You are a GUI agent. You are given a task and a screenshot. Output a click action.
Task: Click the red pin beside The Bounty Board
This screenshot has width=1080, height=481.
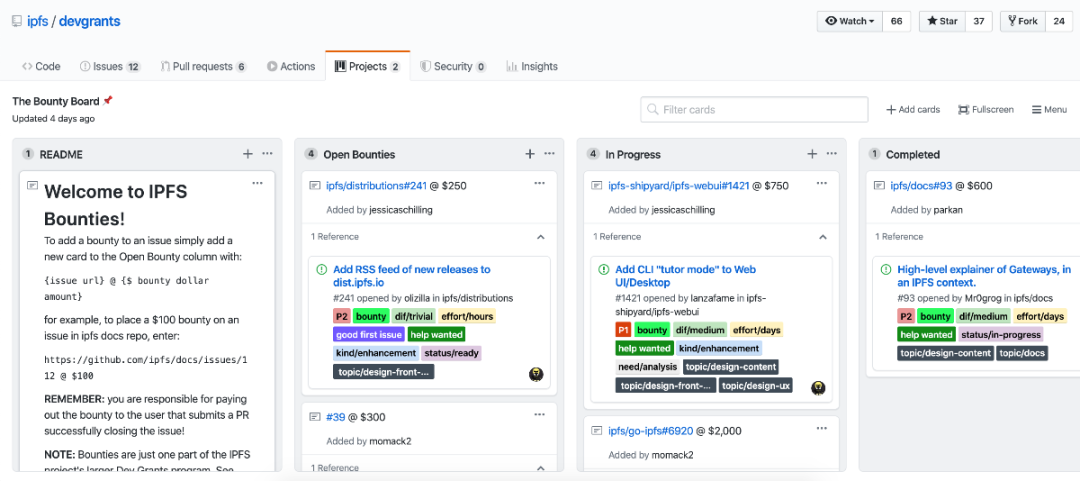107,101
